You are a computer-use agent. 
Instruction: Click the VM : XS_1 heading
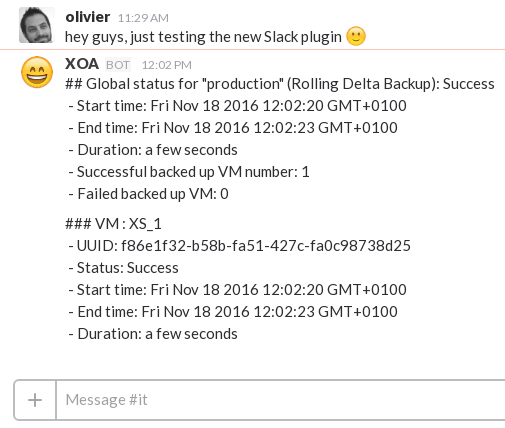point(113,224)
